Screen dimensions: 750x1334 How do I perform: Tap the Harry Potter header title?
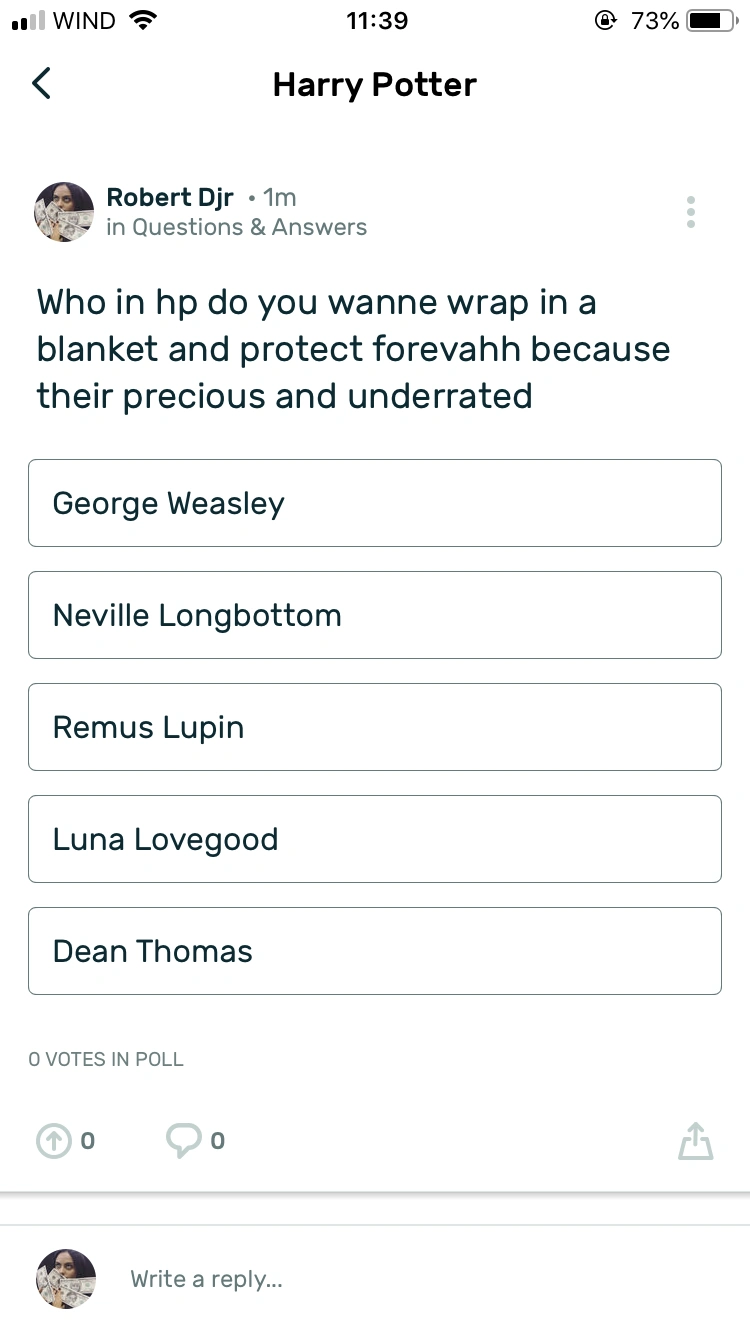click(375, 85)
